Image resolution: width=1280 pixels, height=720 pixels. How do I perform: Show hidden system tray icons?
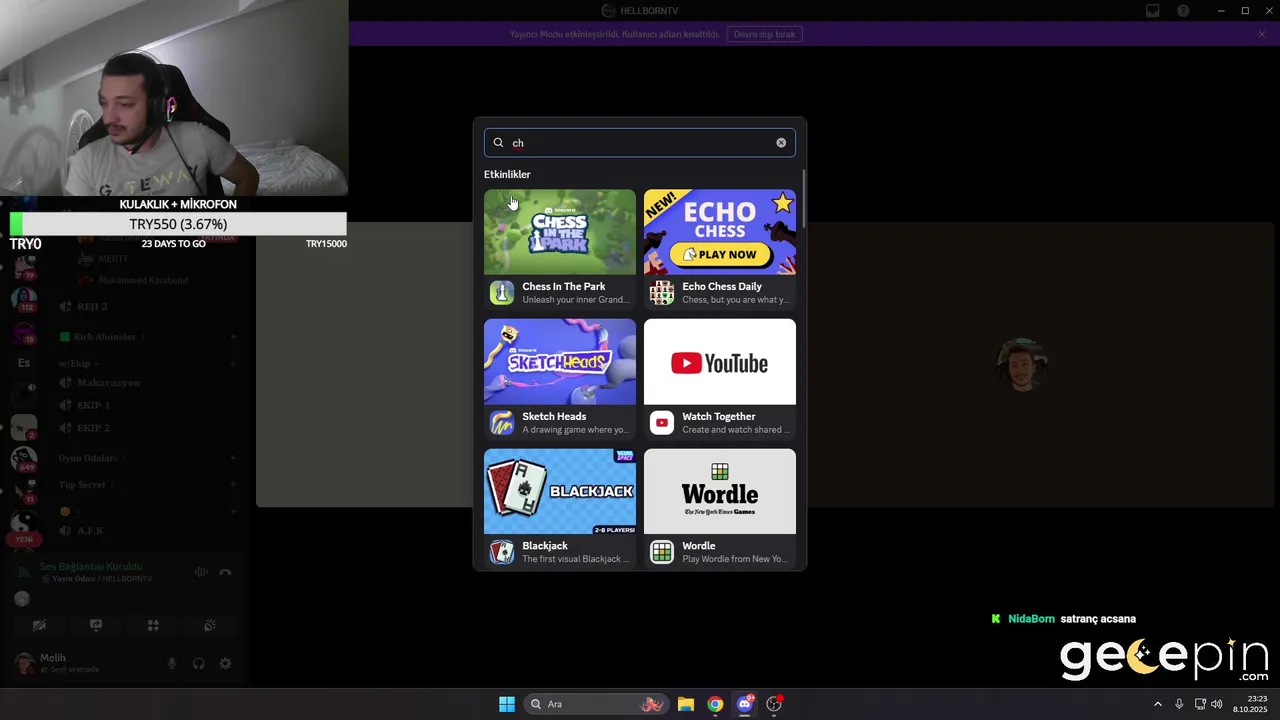point(1158,704)
